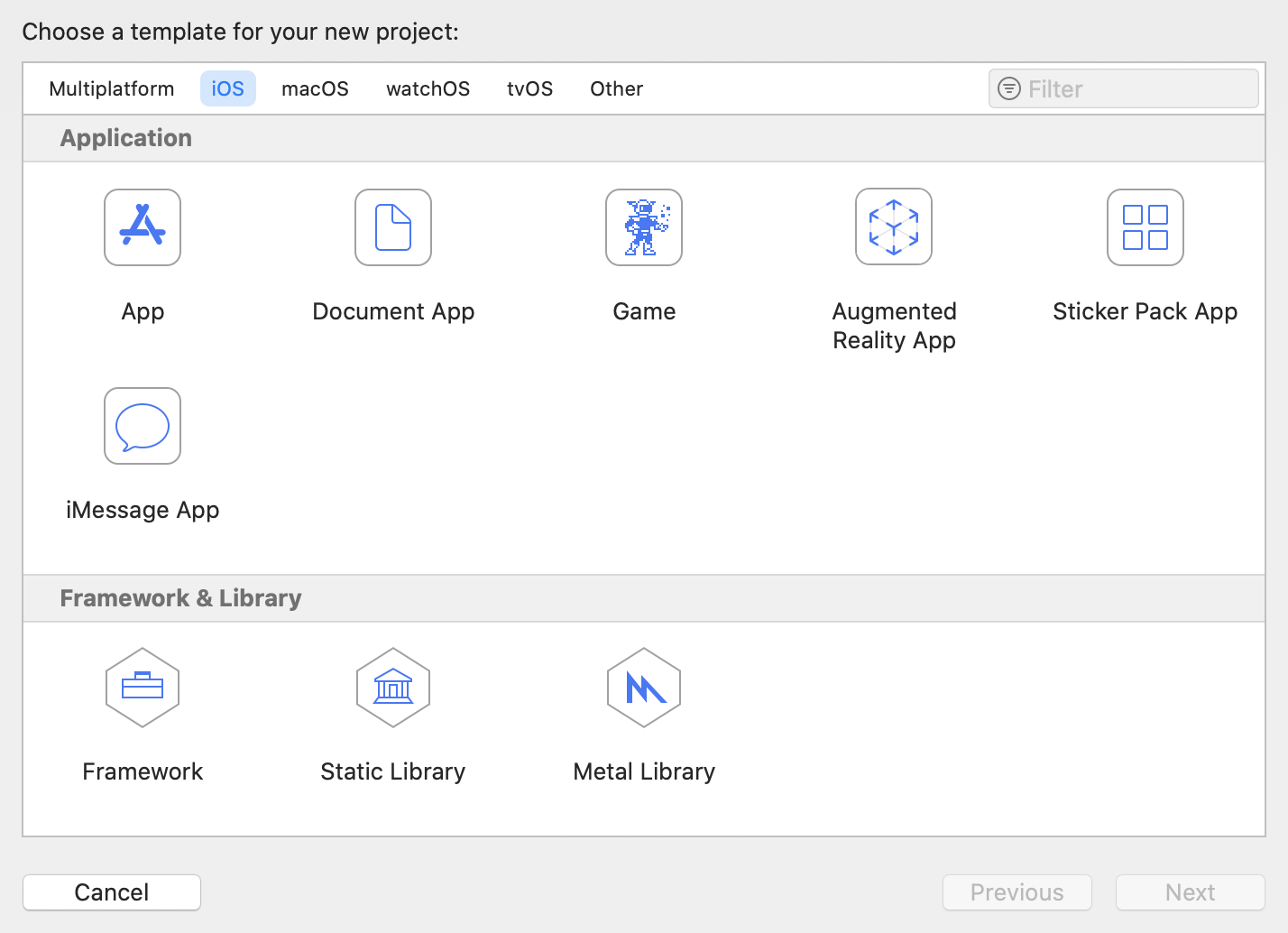
Task: Click the Cancel button
Action: pyautogui.click(x=112, y=892)
